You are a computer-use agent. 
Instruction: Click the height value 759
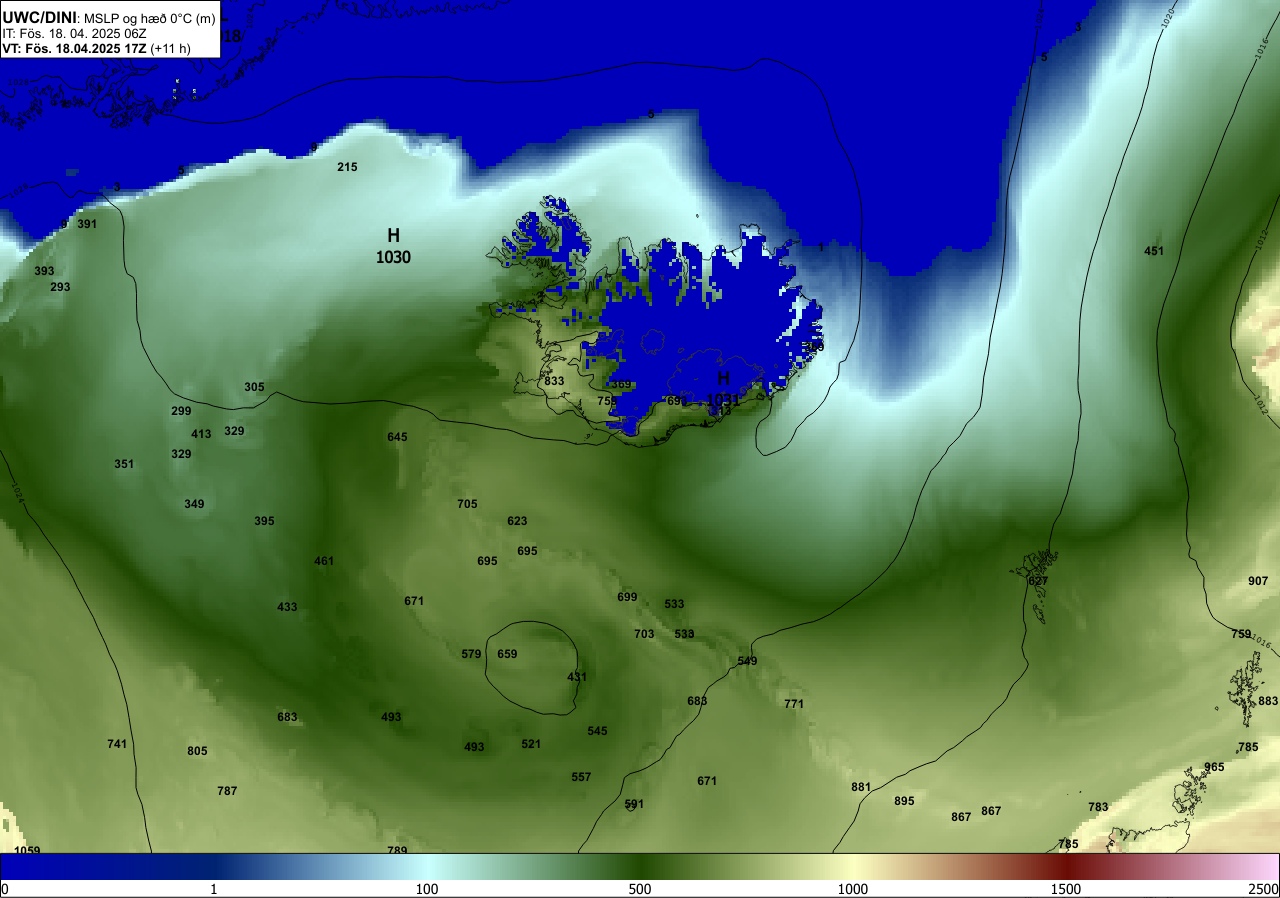[1241, 634]
